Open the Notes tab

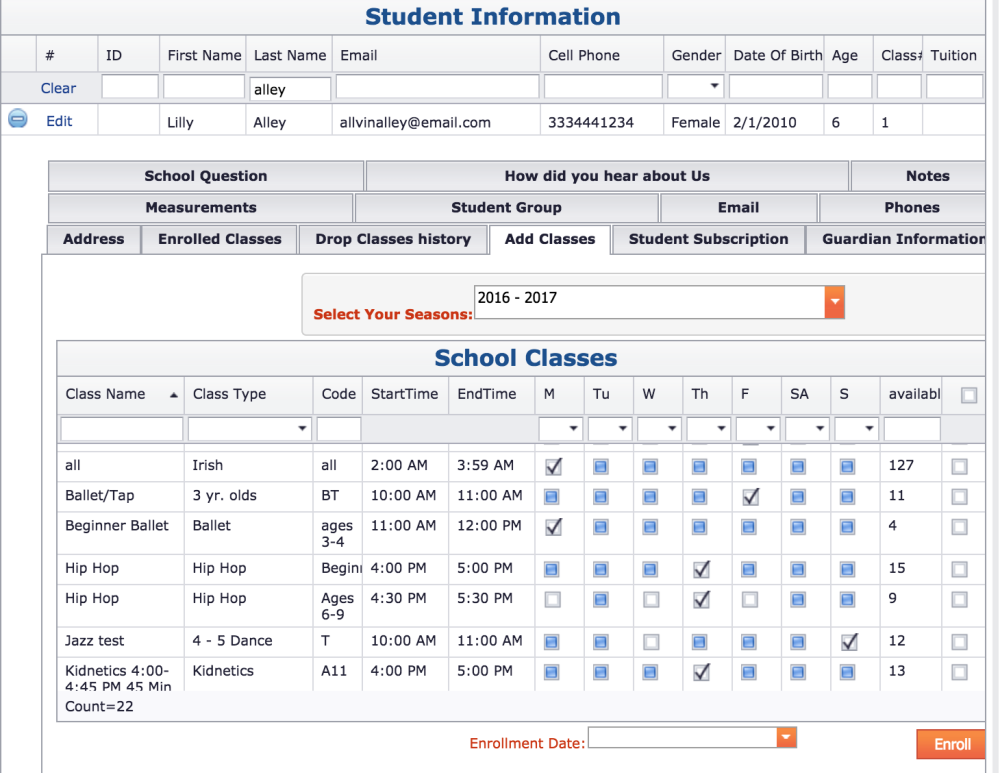[918, 176]
